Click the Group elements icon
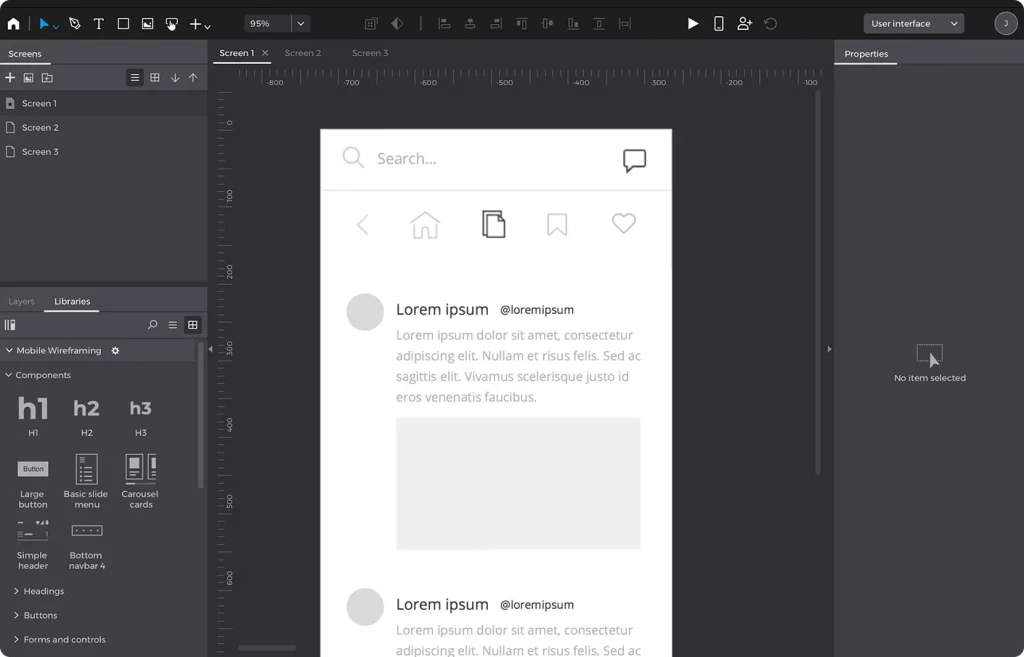 tap(371, 24)
